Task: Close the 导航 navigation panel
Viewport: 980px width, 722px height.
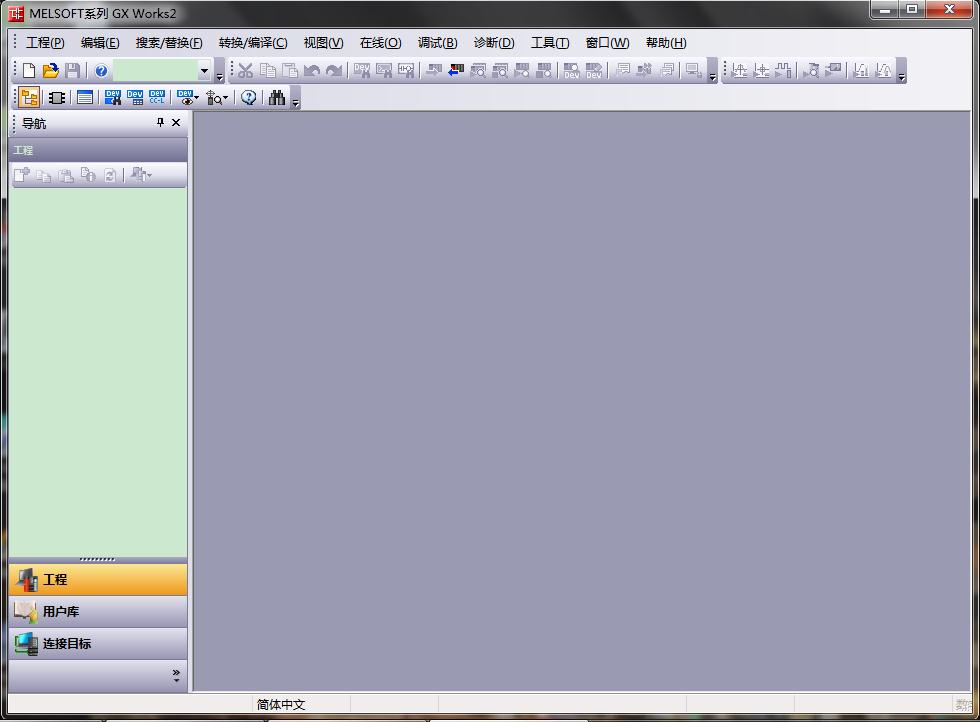Action: click(176, 123)
